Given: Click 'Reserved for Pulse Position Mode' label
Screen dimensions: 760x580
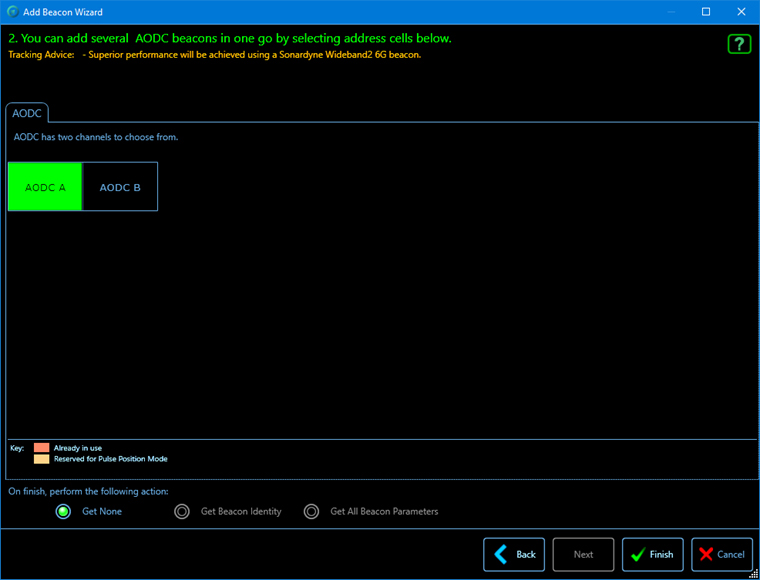Looking at the screenshot, I should [111, 459].
